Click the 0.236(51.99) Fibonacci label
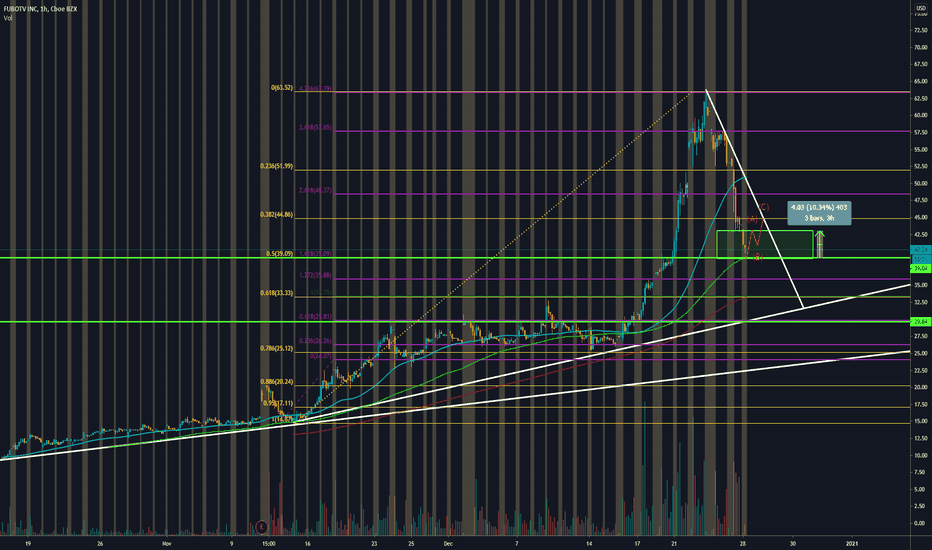 (x=276, y=166)
